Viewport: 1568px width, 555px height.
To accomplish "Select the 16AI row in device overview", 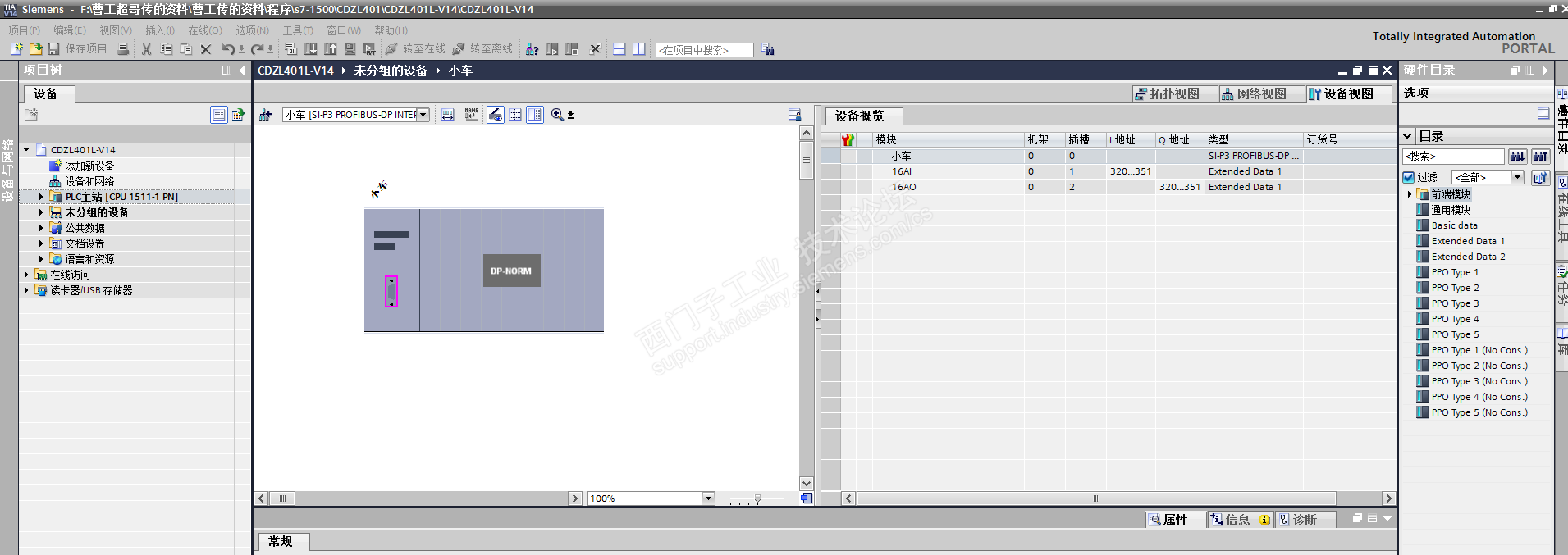I will 1108,171.
